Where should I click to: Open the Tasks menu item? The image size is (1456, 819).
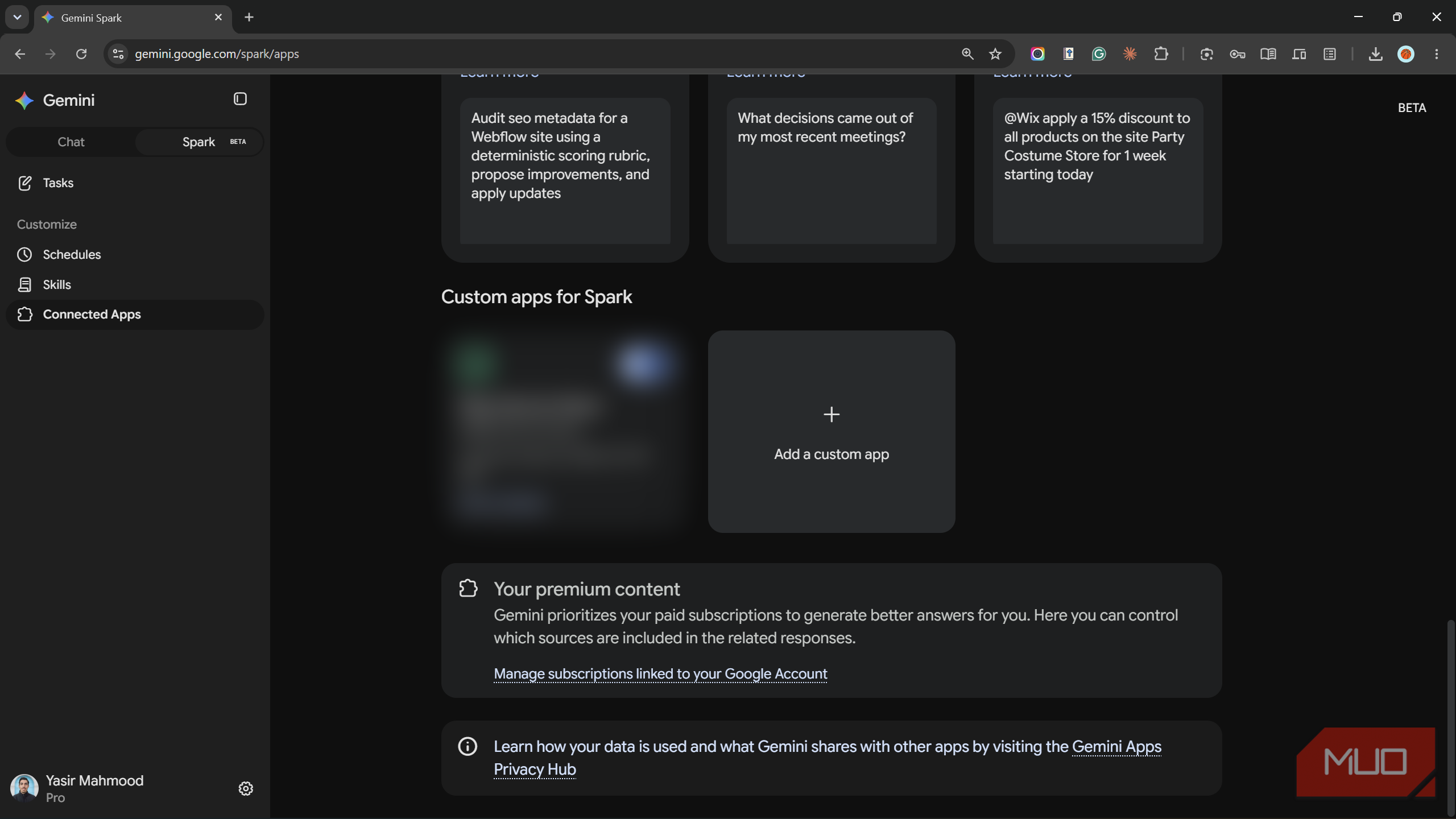135,183
